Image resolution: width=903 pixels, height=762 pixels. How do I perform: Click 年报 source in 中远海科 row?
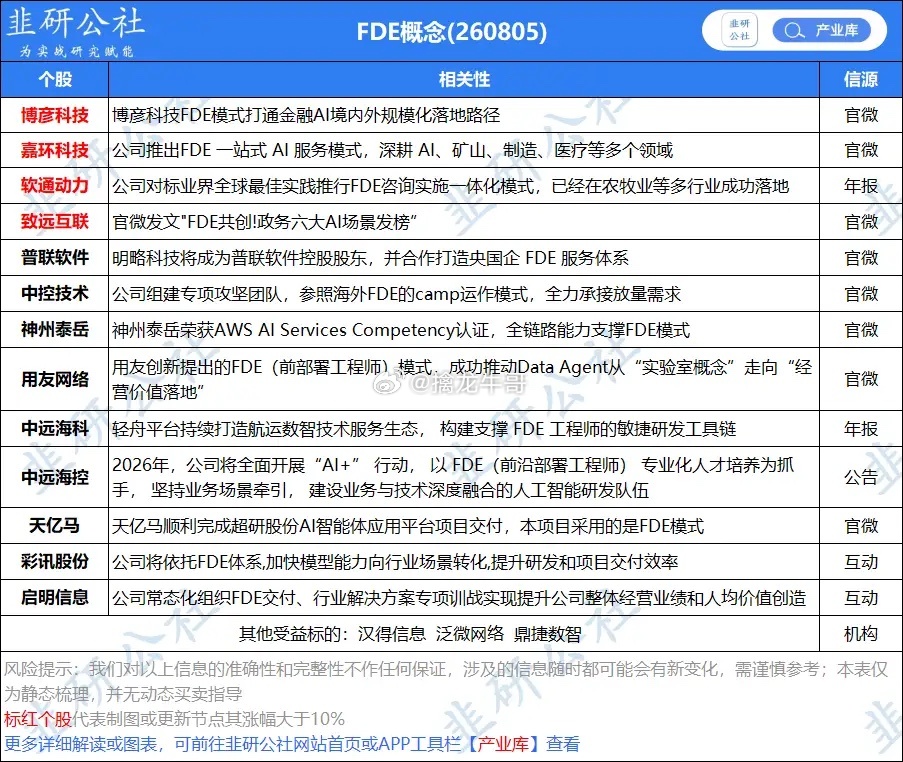(861, 429)
